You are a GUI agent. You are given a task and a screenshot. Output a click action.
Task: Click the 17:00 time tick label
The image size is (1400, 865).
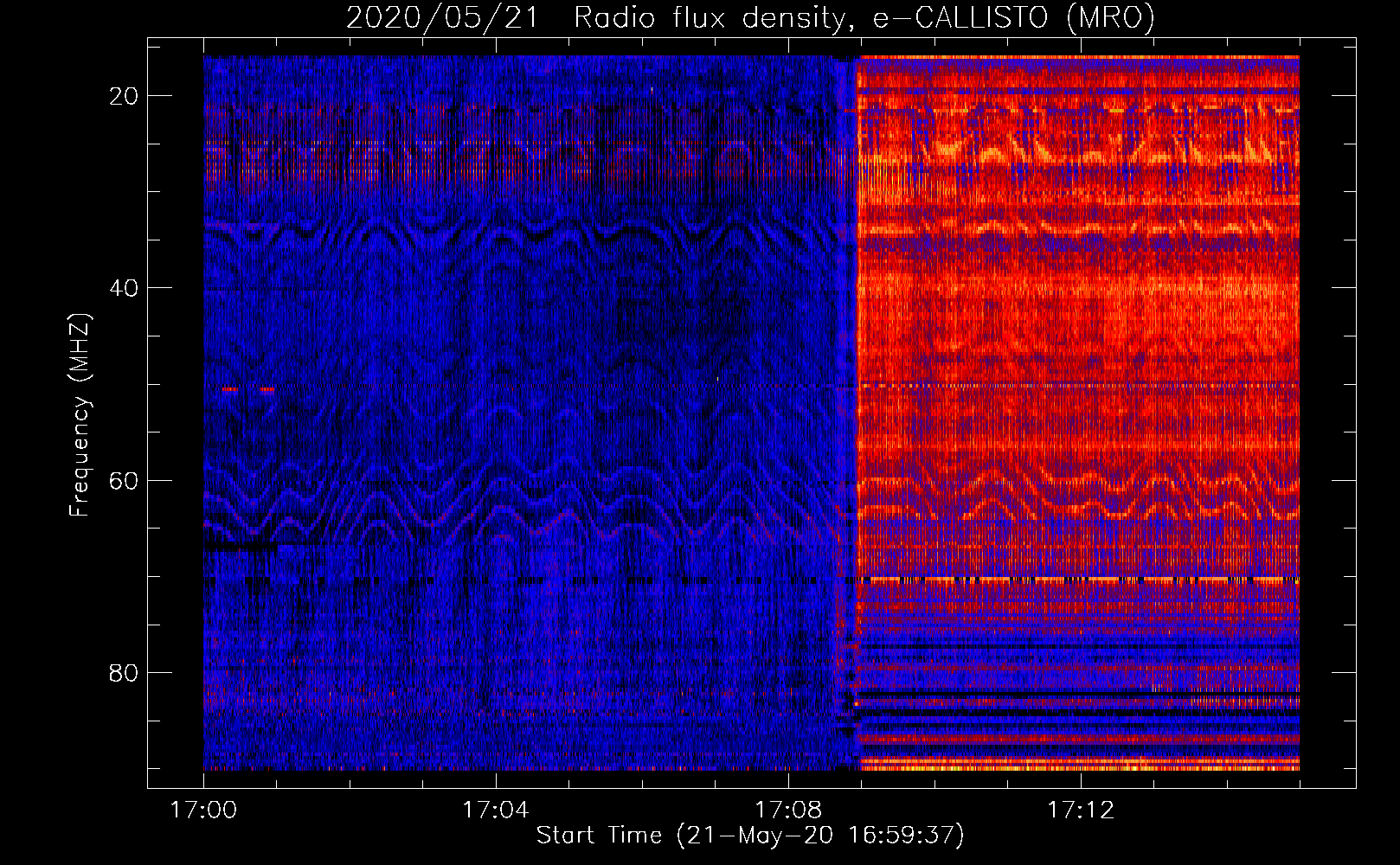pyautogui.click(x=204, y=811)
